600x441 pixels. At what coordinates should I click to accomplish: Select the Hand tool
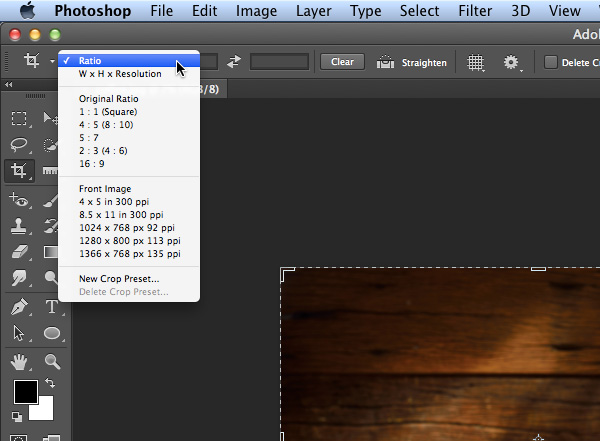tap(19, 361)
